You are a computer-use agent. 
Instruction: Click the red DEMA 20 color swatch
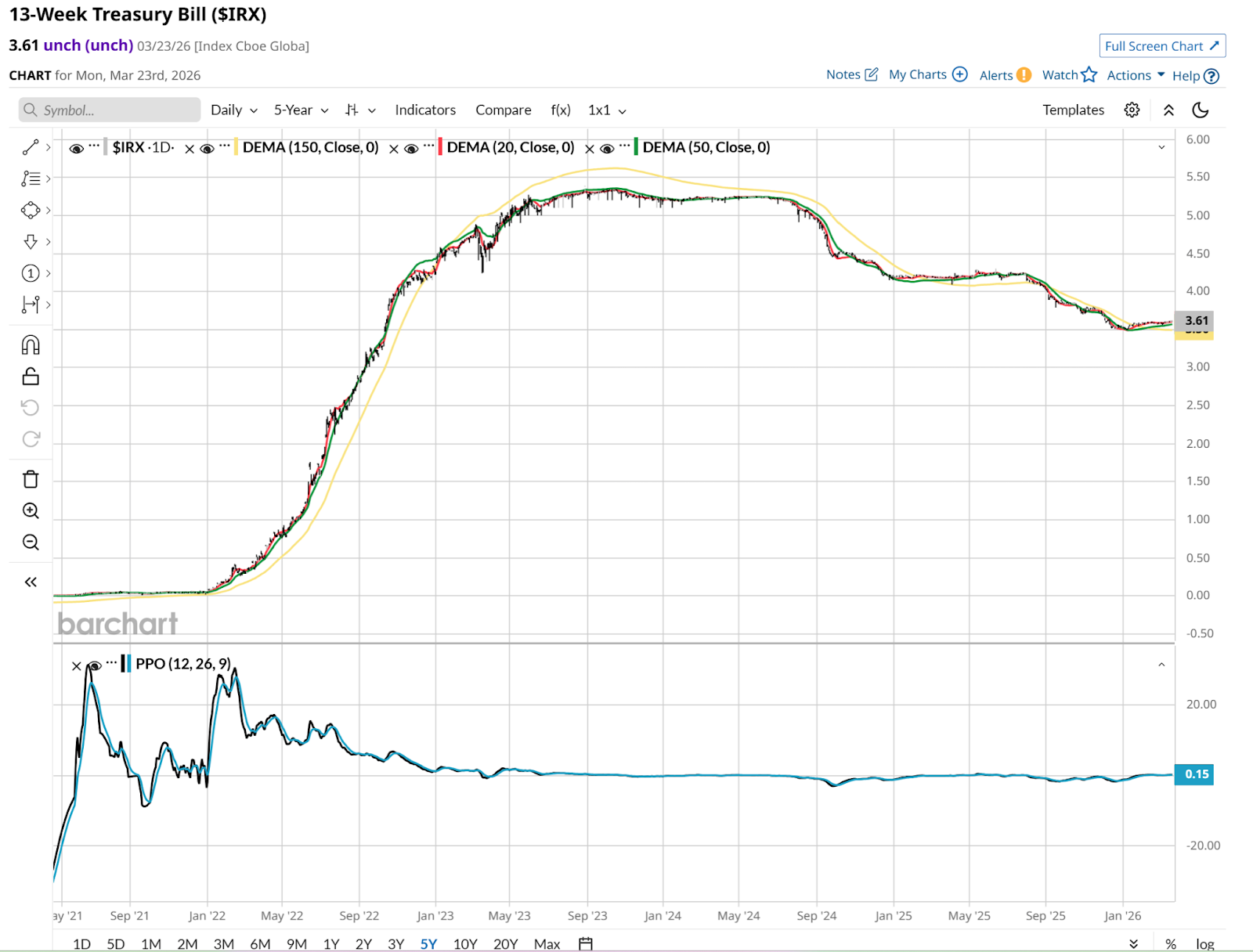[x=440, y=147]
